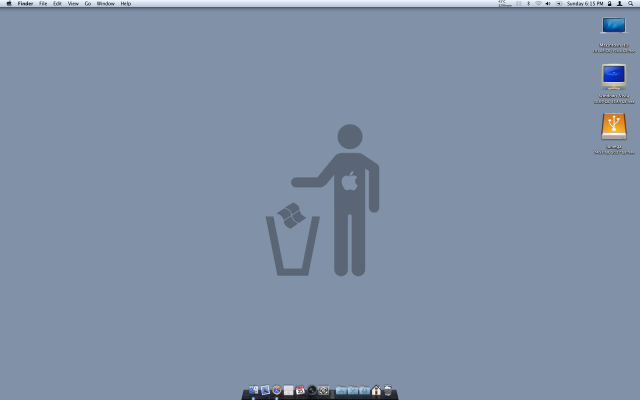Open the Home folder house icon in Dock
Viewport: 640px width, 400px height.
point(376,390)
